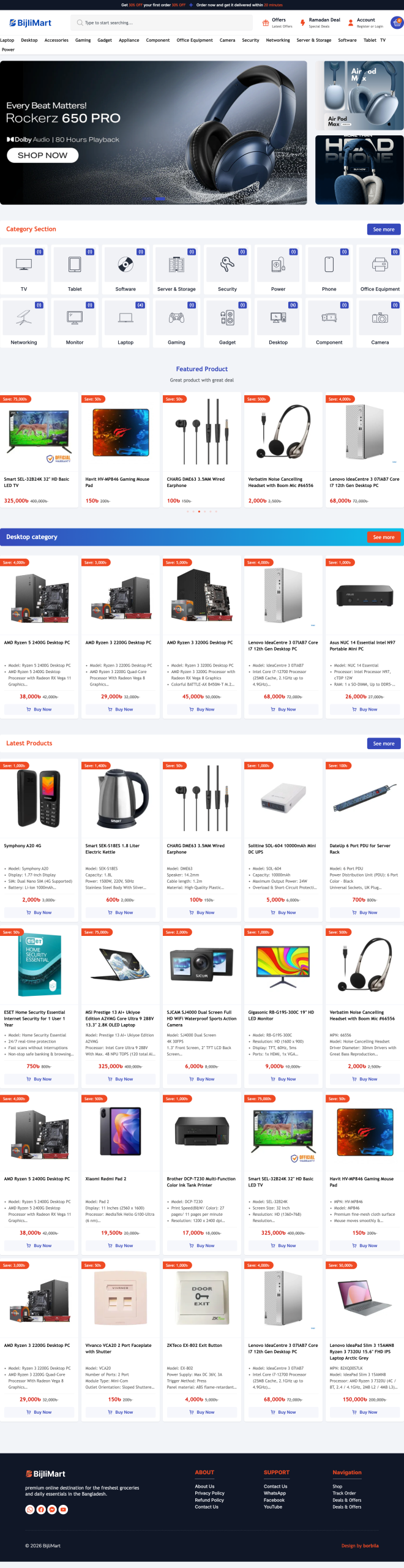Image resolution: width=404 pixels, height=1568 pixels.
Task: Buy Now the Symphony A20 4G
Action: pyautogui.click(x=39, y=913)
